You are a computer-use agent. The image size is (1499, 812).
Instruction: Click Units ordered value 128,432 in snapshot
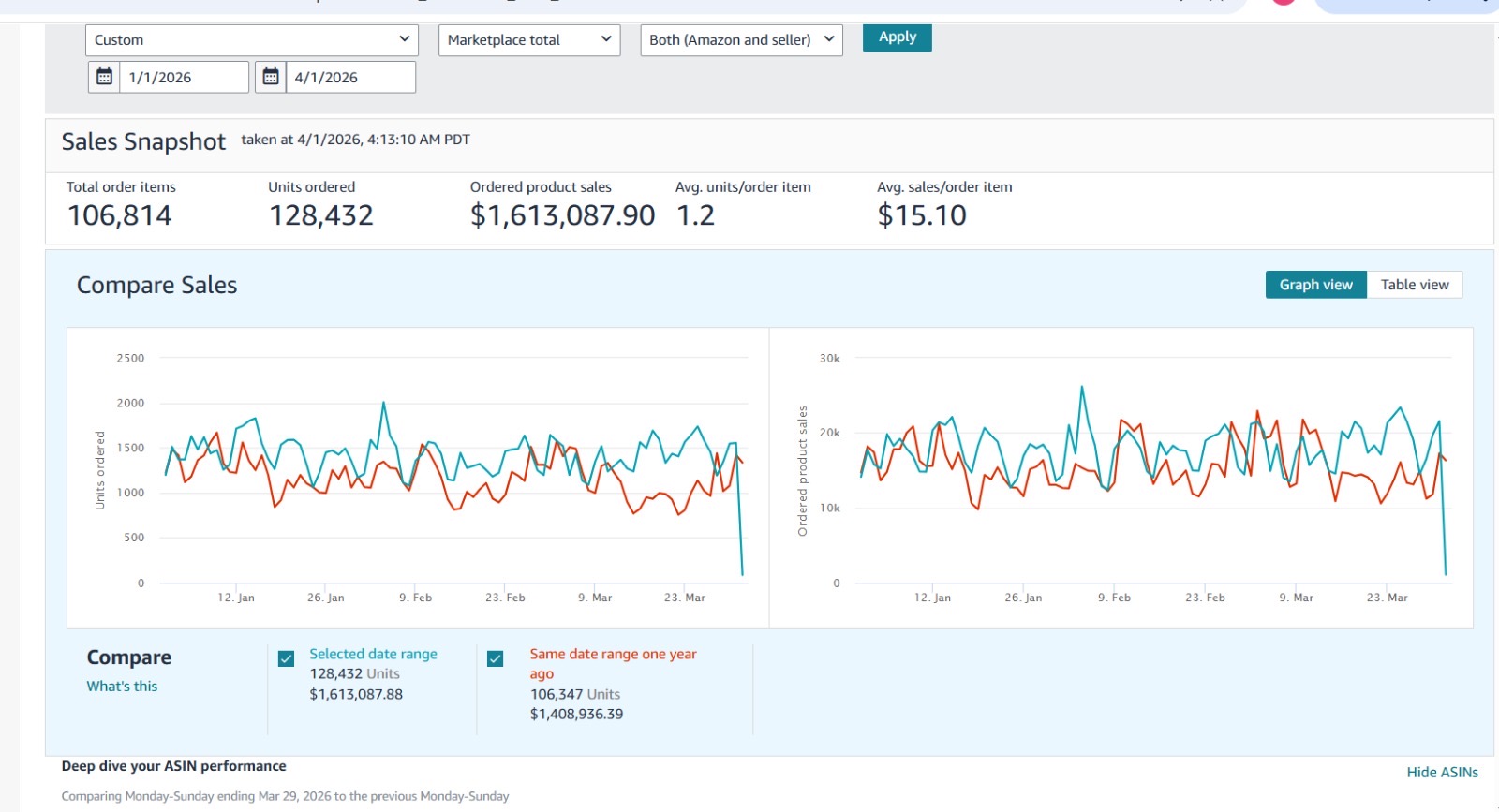(321, 215)
